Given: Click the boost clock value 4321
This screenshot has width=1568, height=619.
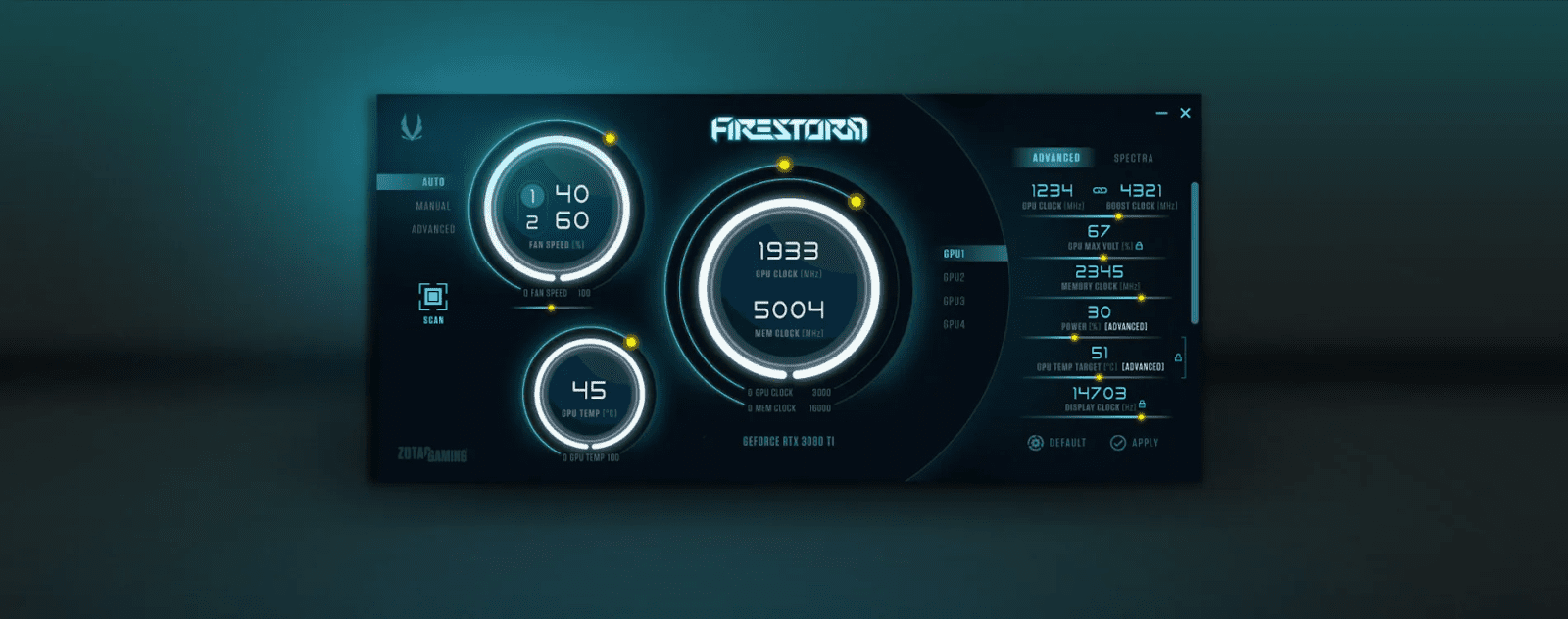Looking at the screenshot, I should coord(1141,190).
